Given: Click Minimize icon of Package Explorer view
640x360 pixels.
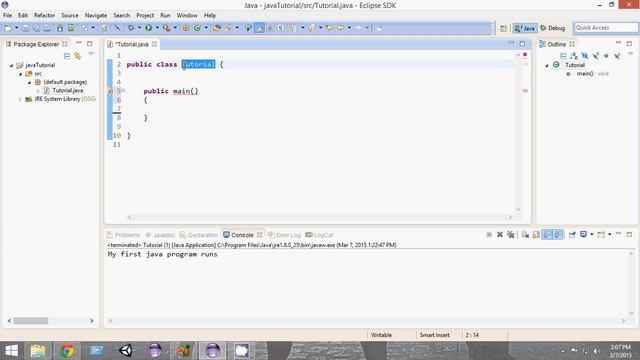Looking at the screenshot, I should coord(78,43).
